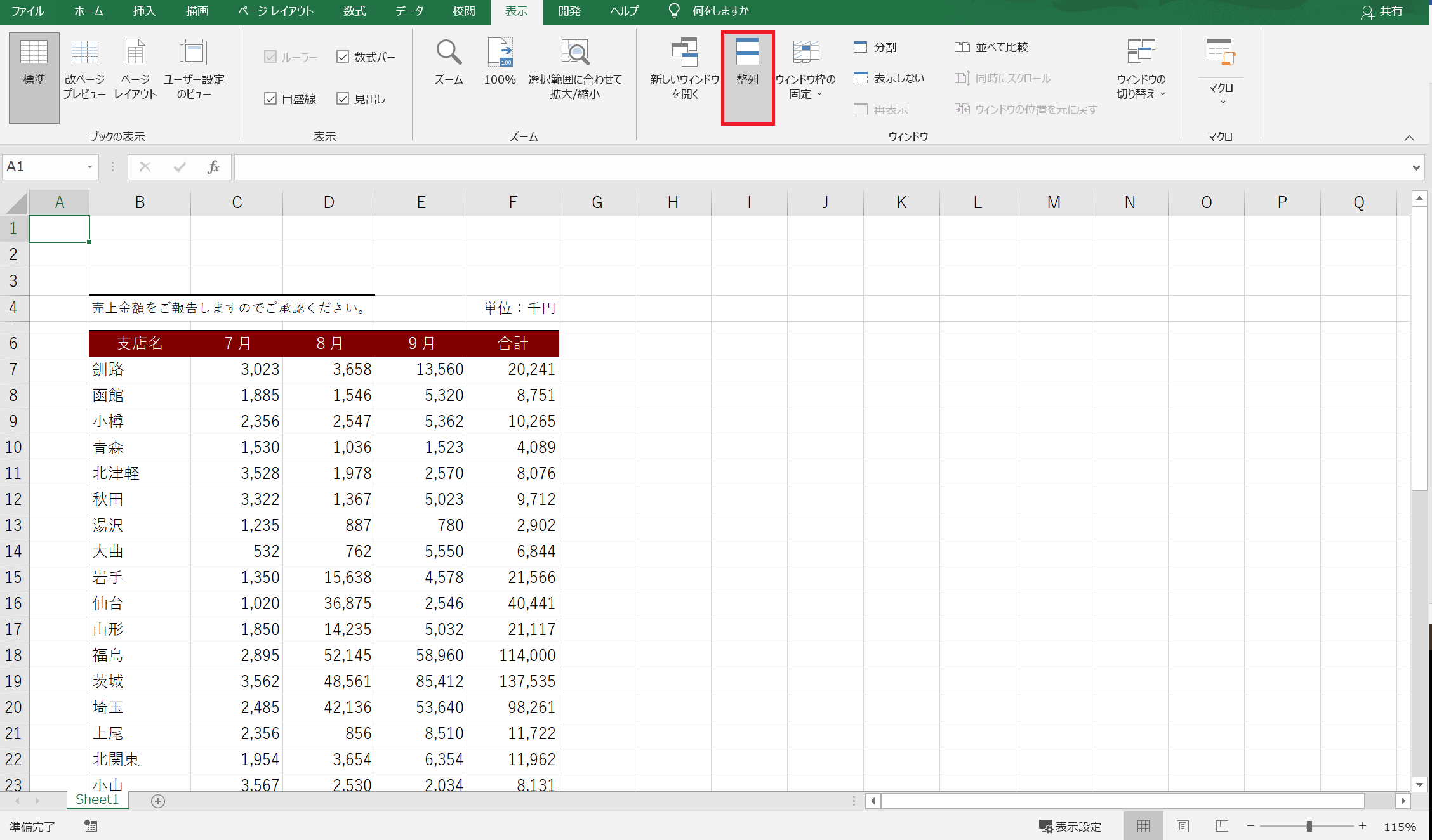Click the fx insert function icon
This screenshot has height=840, width=1432.
point(214,167)
